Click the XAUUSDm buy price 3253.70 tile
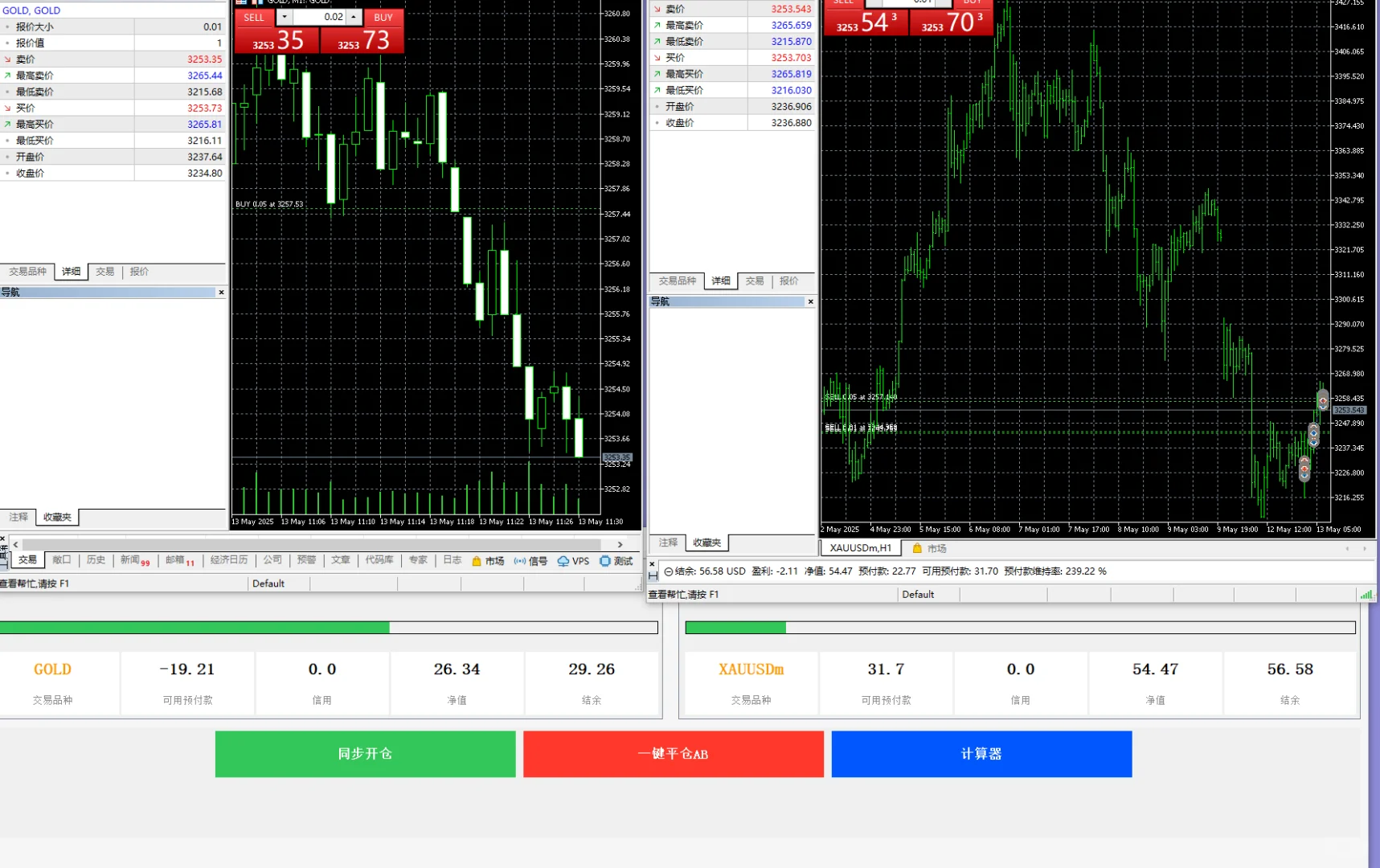The height and width of the screenshot is (868, 1380). (952, 22)
